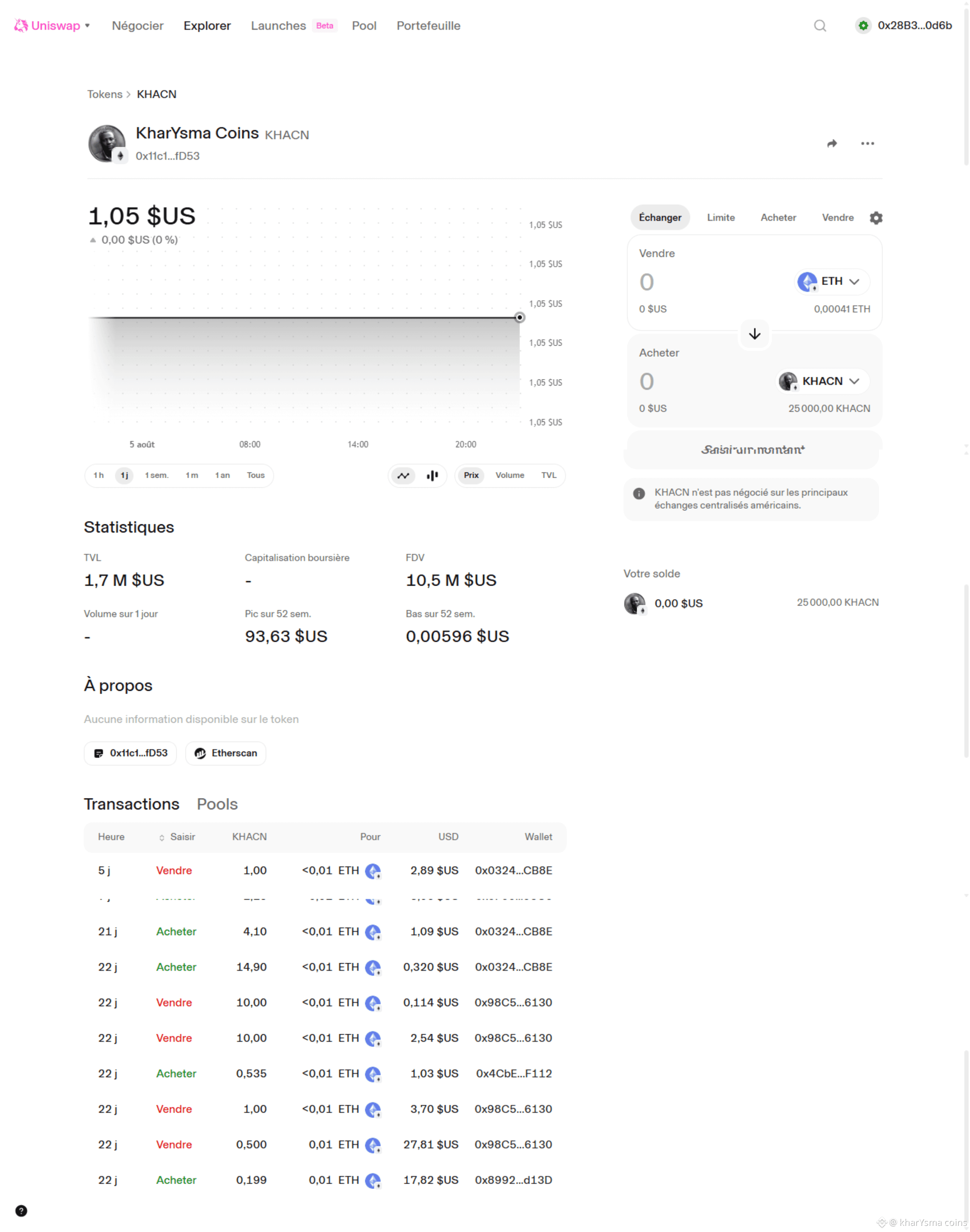Sort transactions by Heure column

[x=111, y=837]
